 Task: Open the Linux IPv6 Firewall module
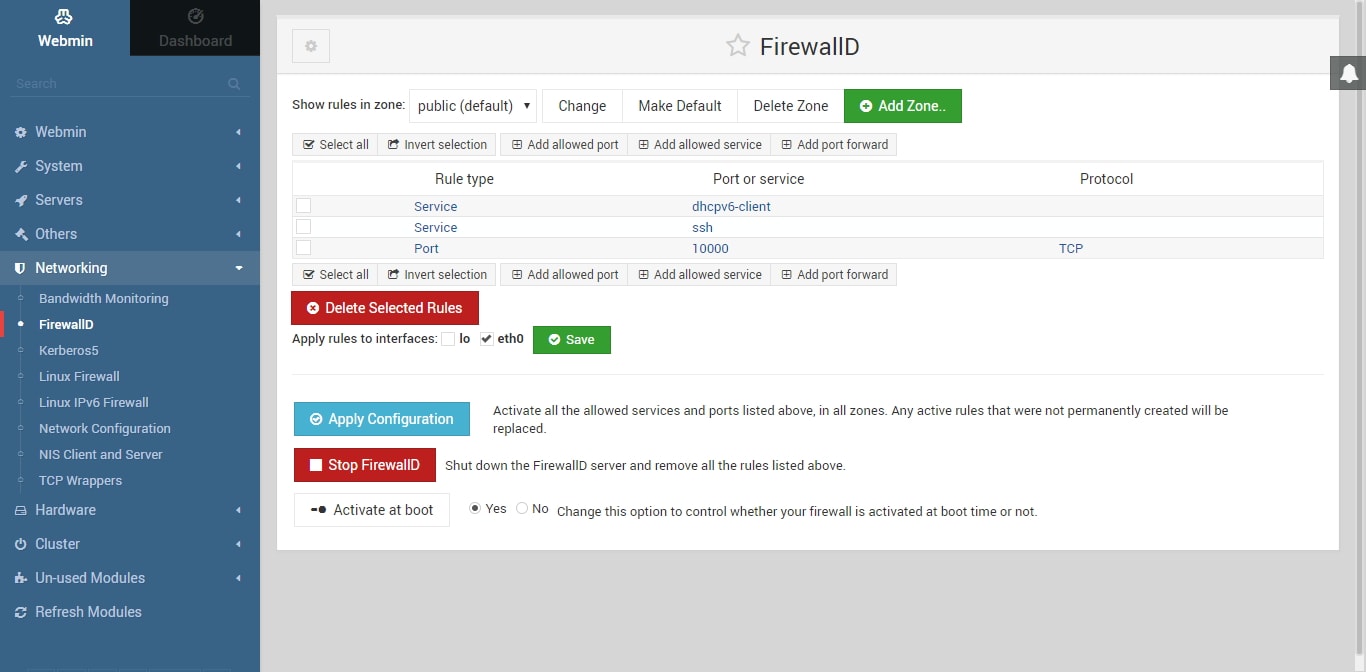click(x=94, y=403)
